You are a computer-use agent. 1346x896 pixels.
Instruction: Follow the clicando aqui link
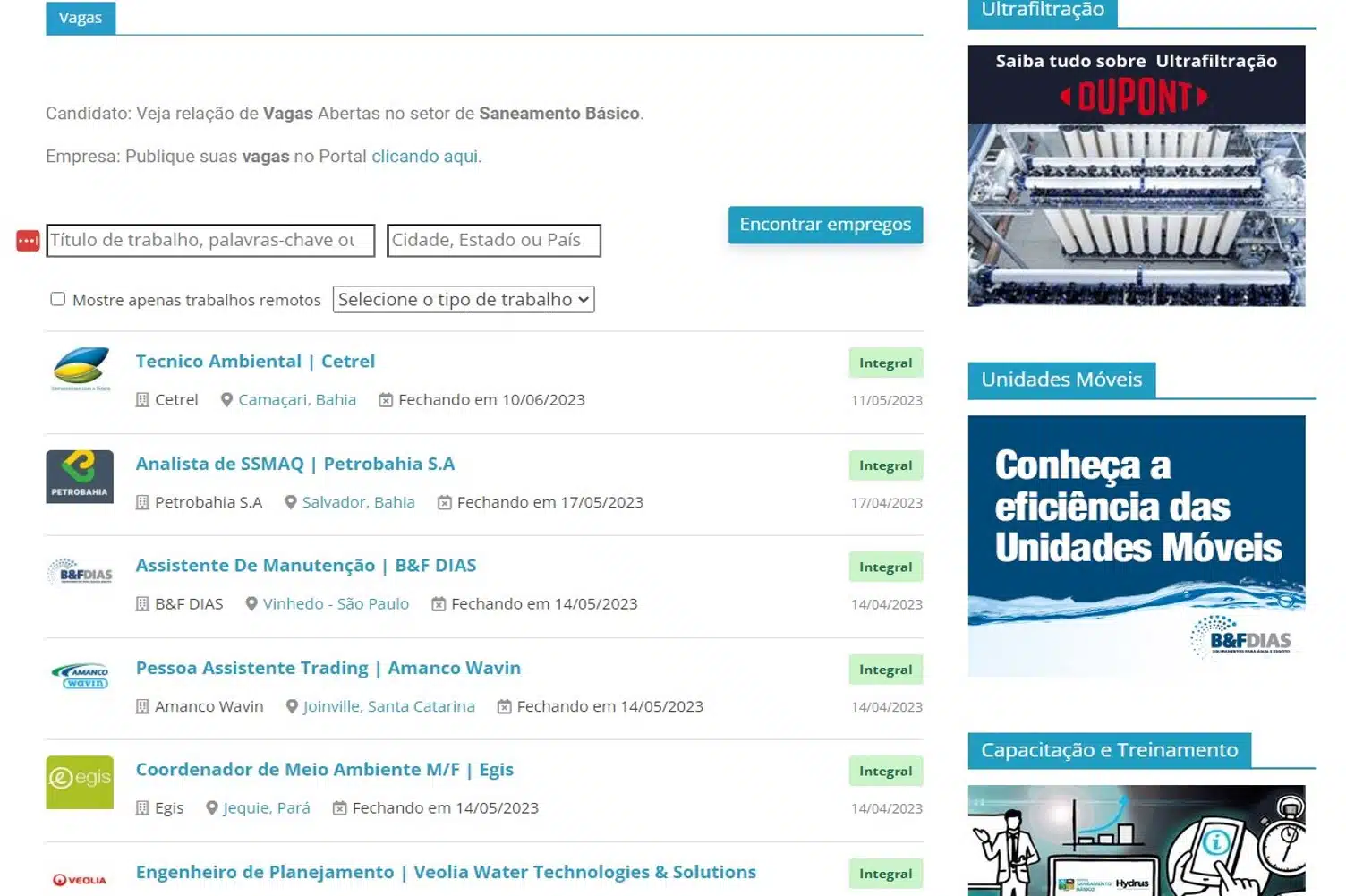(x=425, y=157)
